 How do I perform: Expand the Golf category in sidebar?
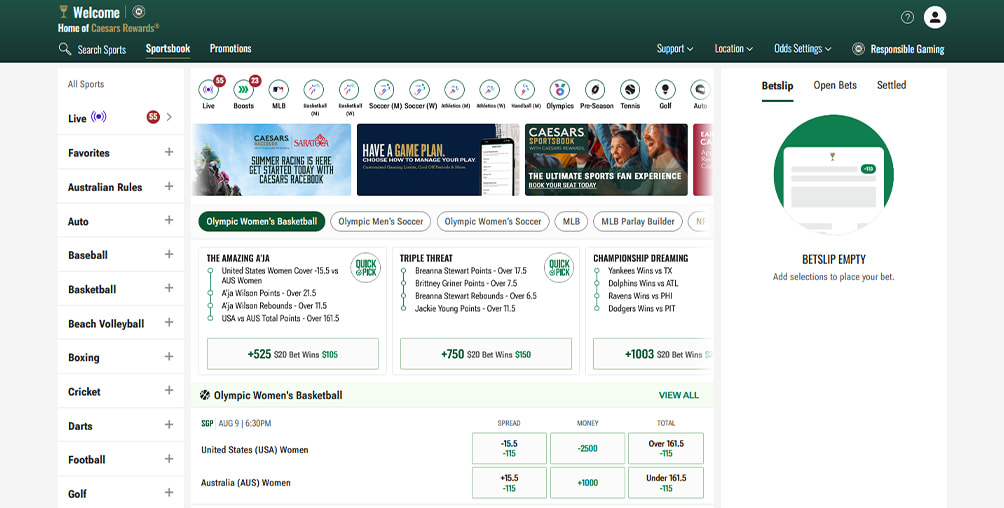169,493
